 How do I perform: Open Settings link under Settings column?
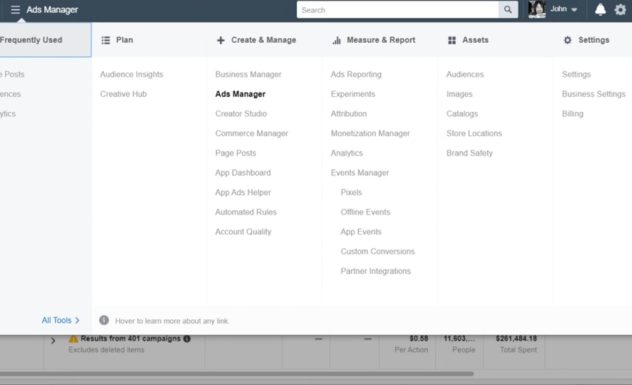(x=576, y=74)
